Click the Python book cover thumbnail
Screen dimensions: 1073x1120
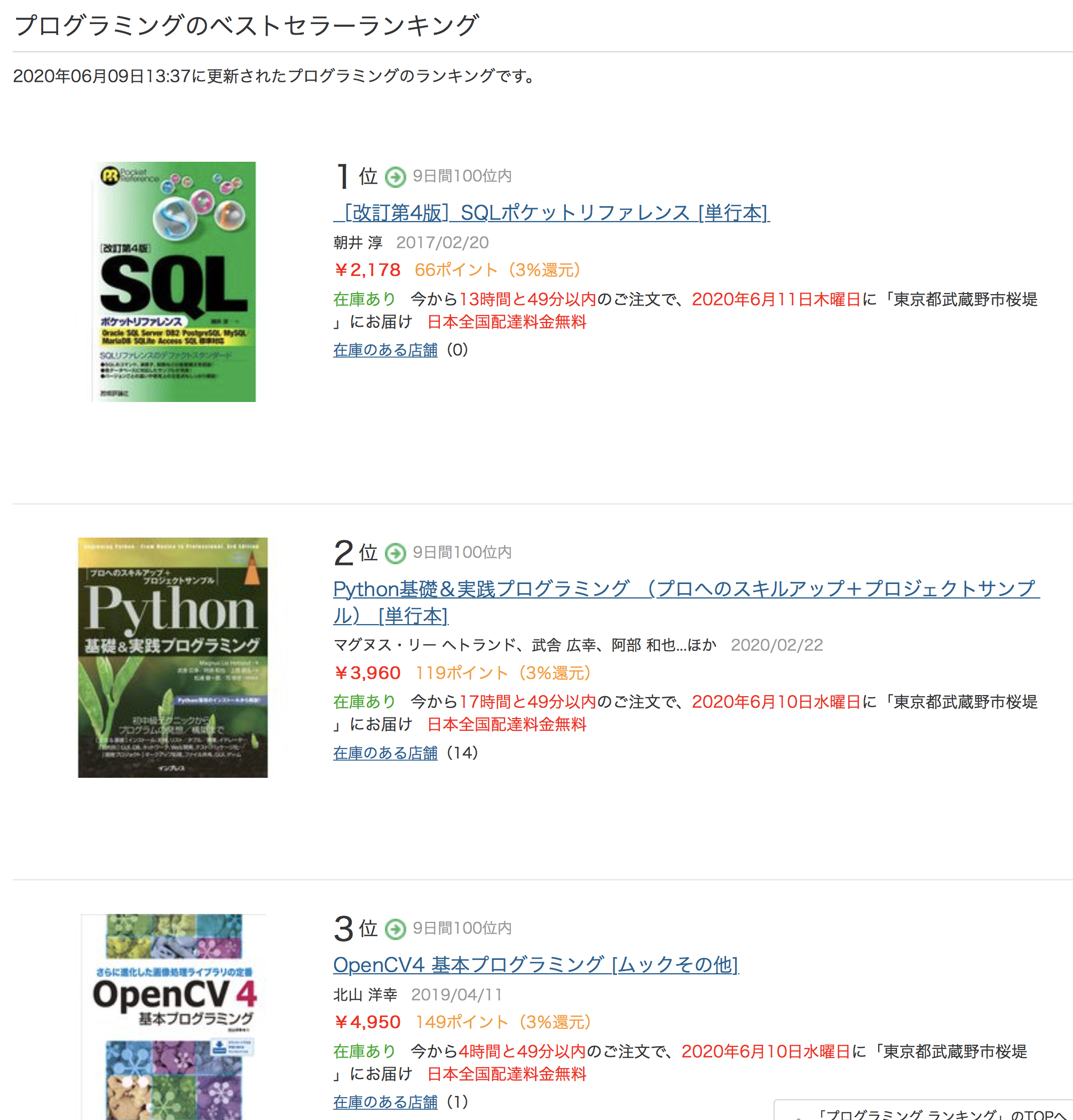pyautogui.click(x=172, y=657)
